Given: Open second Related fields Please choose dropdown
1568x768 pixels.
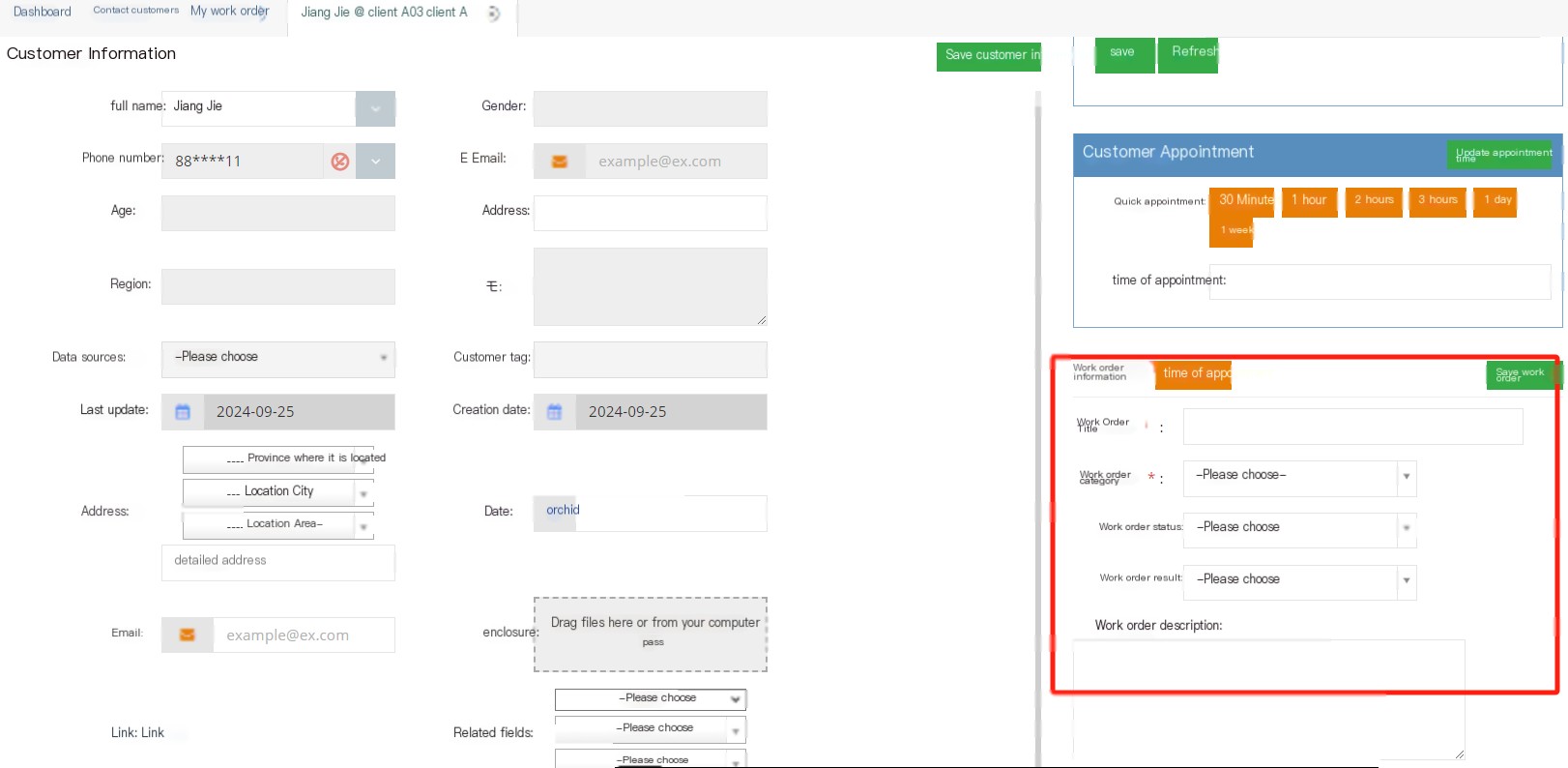Looking at the screenshot, I should [651, 728].
